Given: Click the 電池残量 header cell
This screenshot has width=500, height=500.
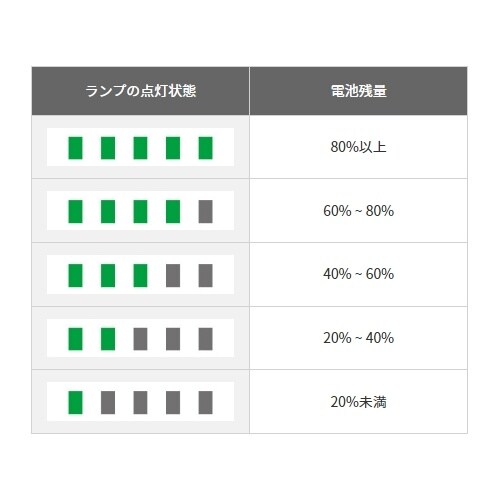Looking at the screenshot, I should 358,91.
